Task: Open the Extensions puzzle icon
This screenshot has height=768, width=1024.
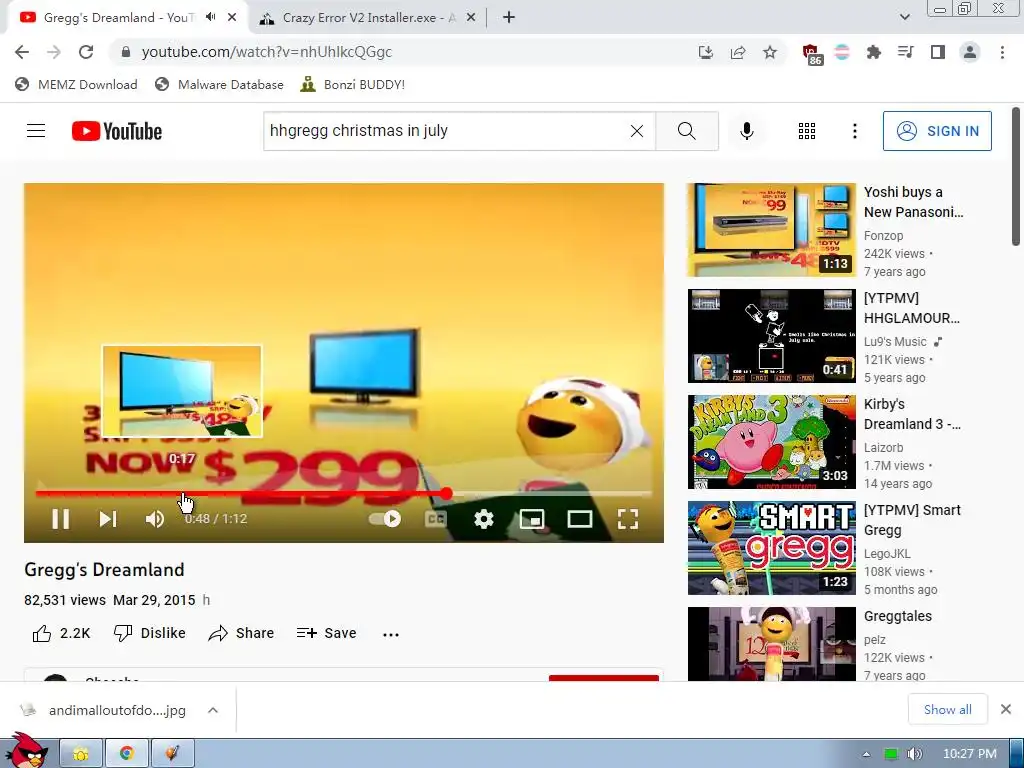Action: [873, 52]
